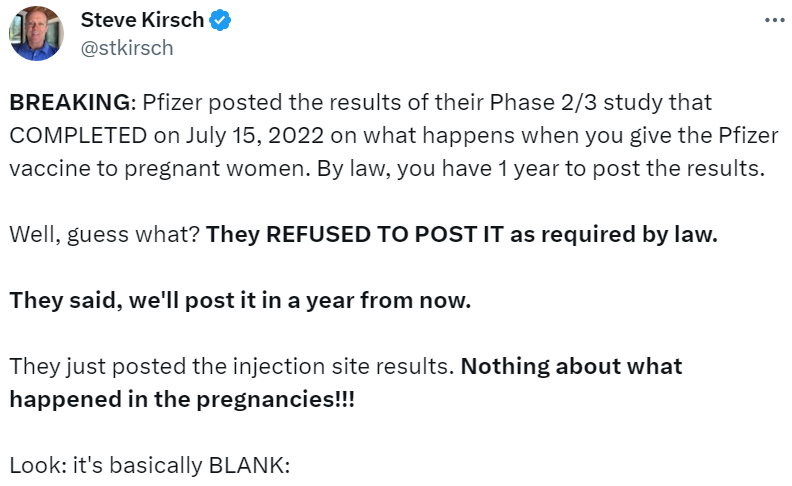Click the bold text "as required by law."
This screenshot has width=792, height=486.
click(626, 236)
